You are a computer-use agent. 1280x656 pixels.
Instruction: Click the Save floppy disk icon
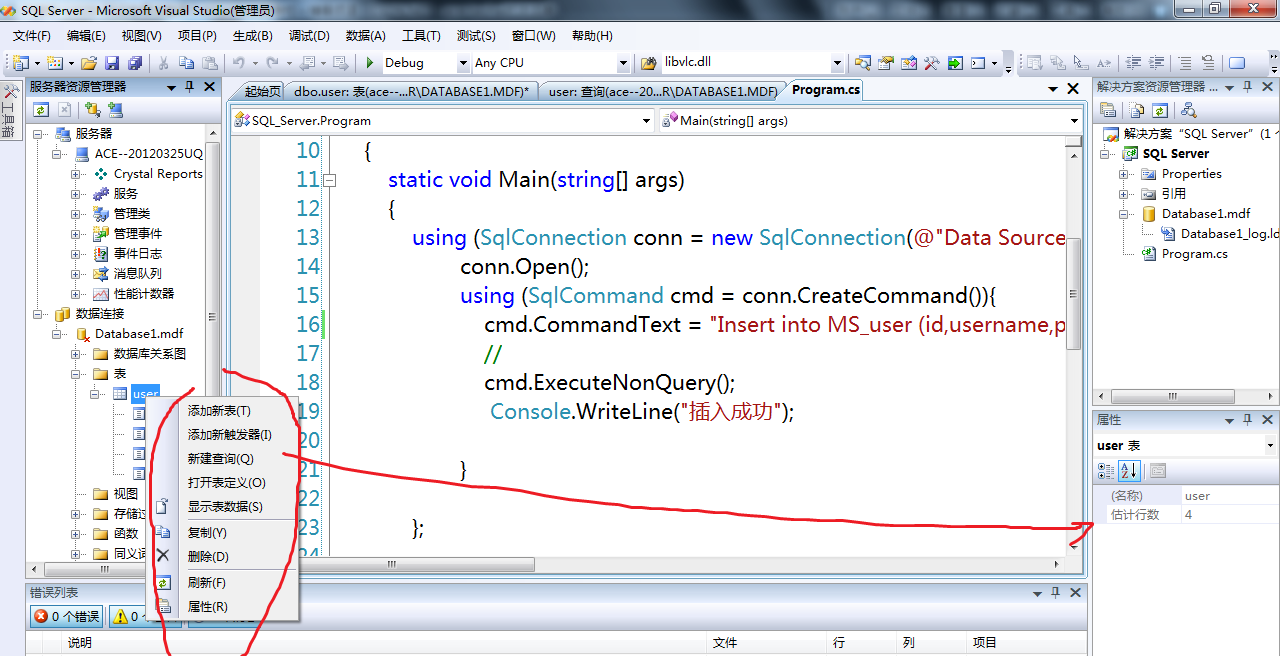coord(112,63)
